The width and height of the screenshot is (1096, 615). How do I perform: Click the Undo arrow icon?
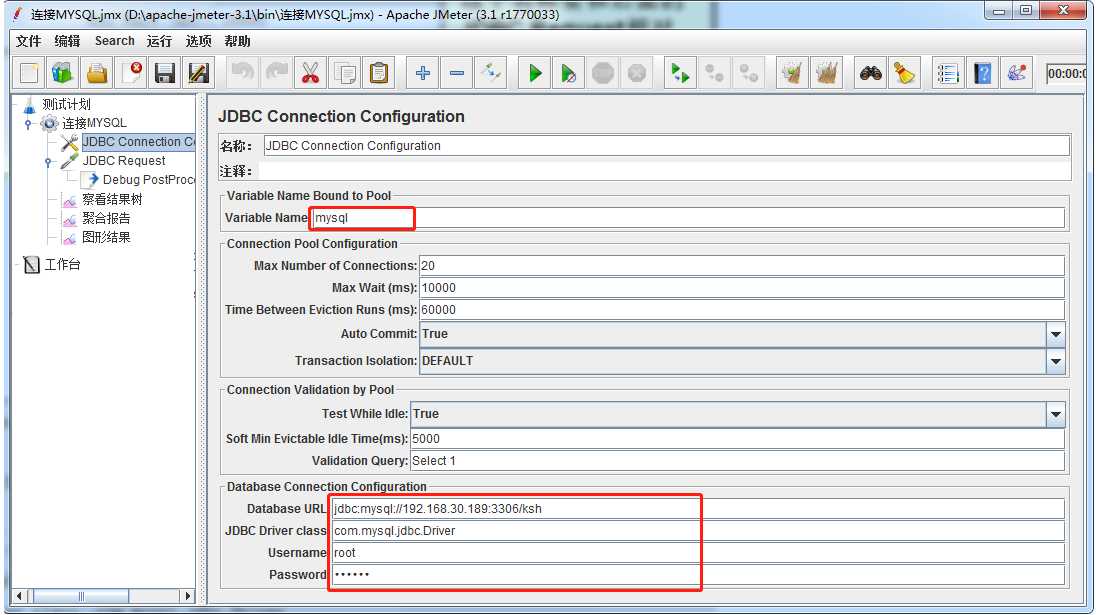(243, 73)
